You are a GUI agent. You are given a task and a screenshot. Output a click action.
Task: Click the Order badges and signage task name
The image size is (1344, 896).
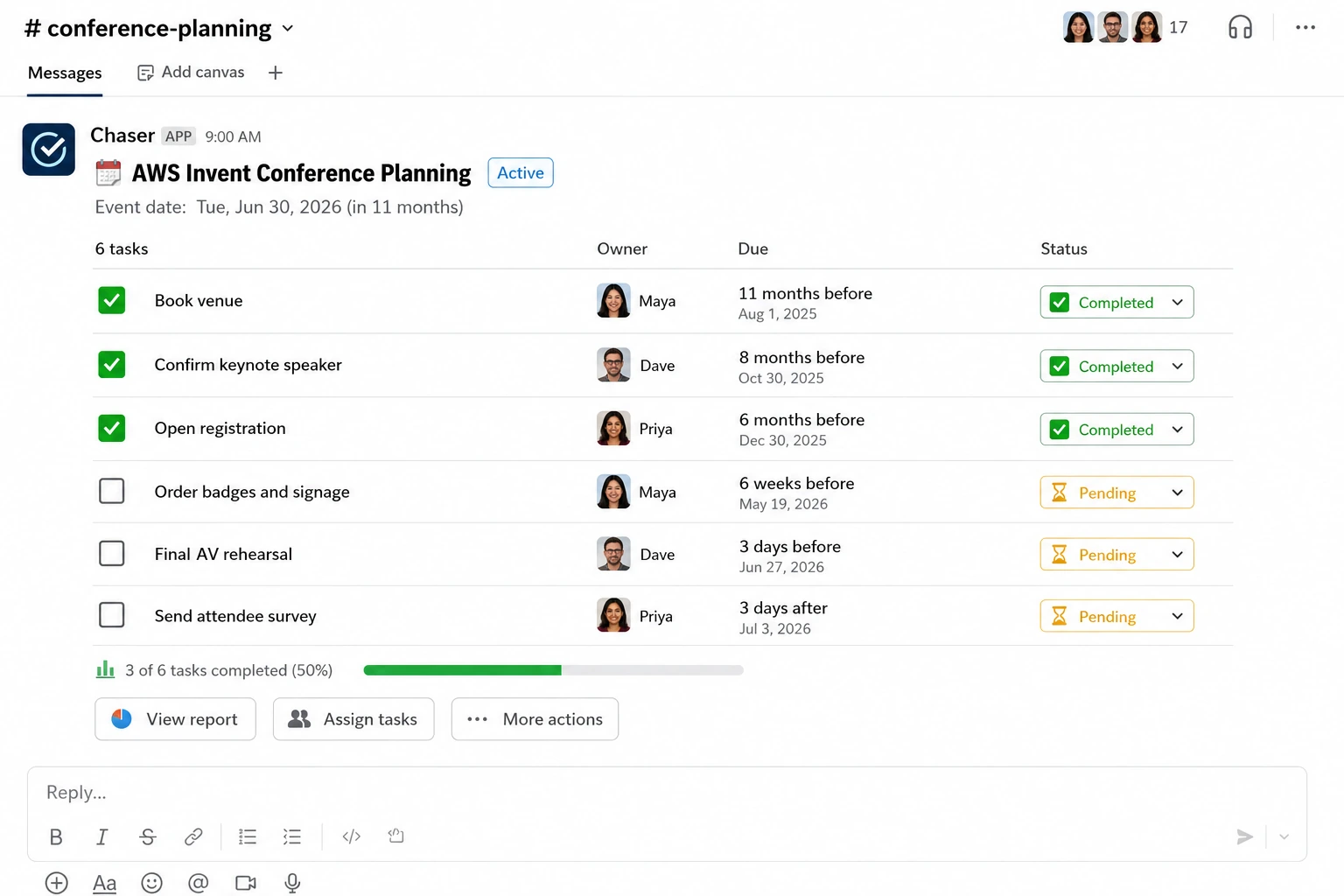coord(252,492)
